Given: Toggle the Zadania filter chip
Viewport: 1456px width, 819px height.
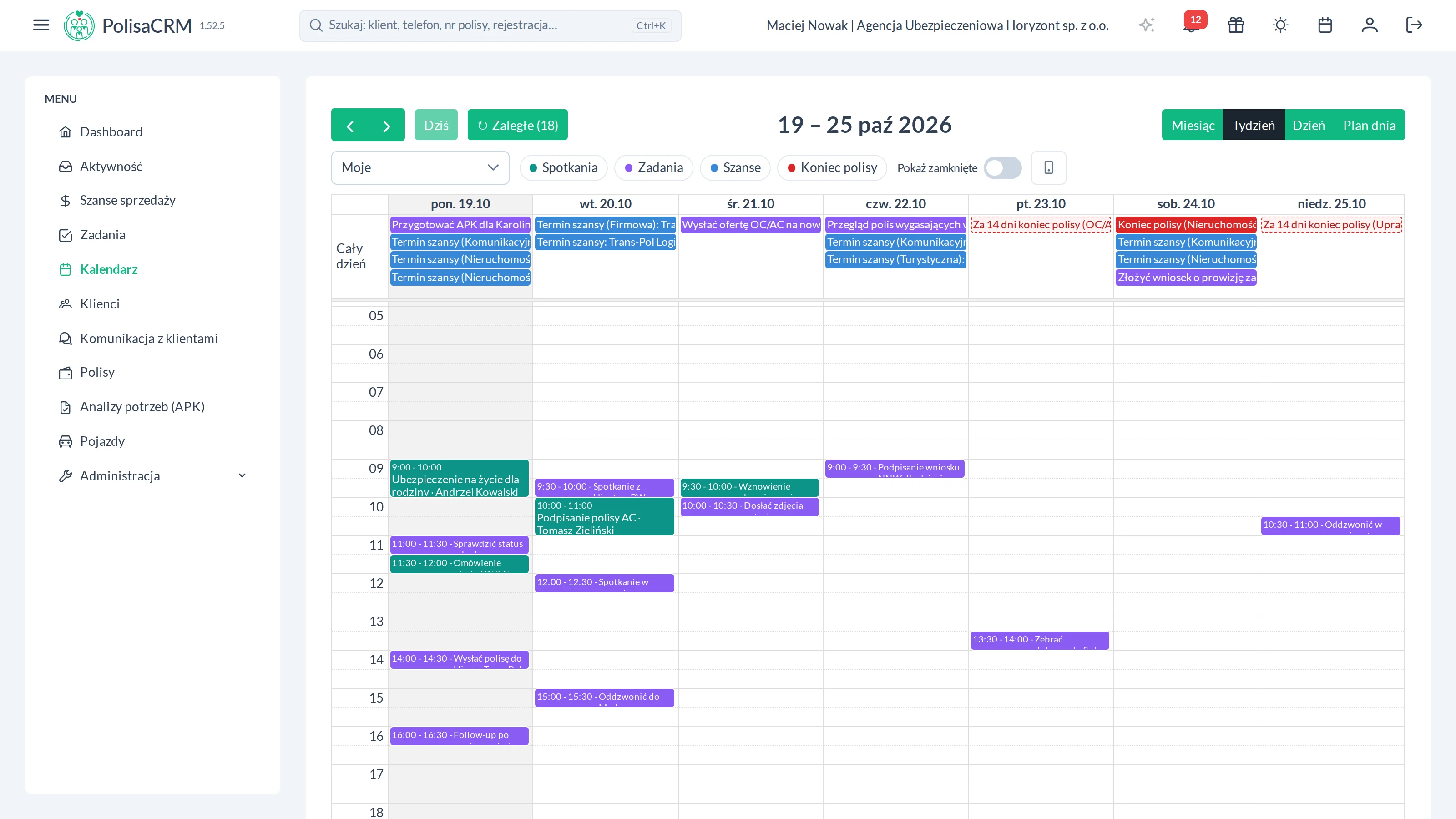Looking at the screenshot, I should click(x=653, y=168).
